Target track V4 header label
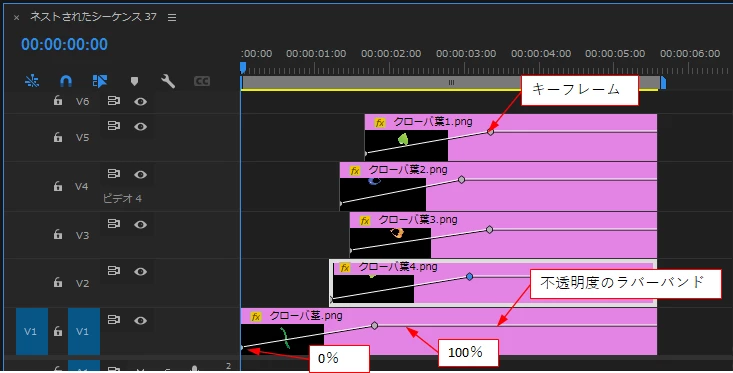Screen dimensions: 733x373 click(x=82, y=186)
